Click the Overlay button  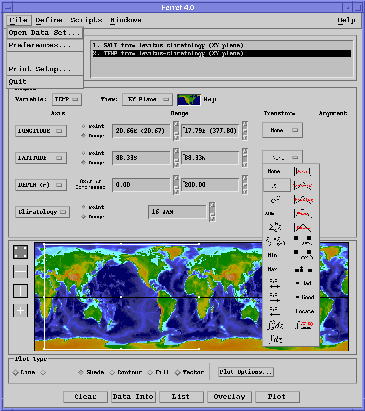229,397
